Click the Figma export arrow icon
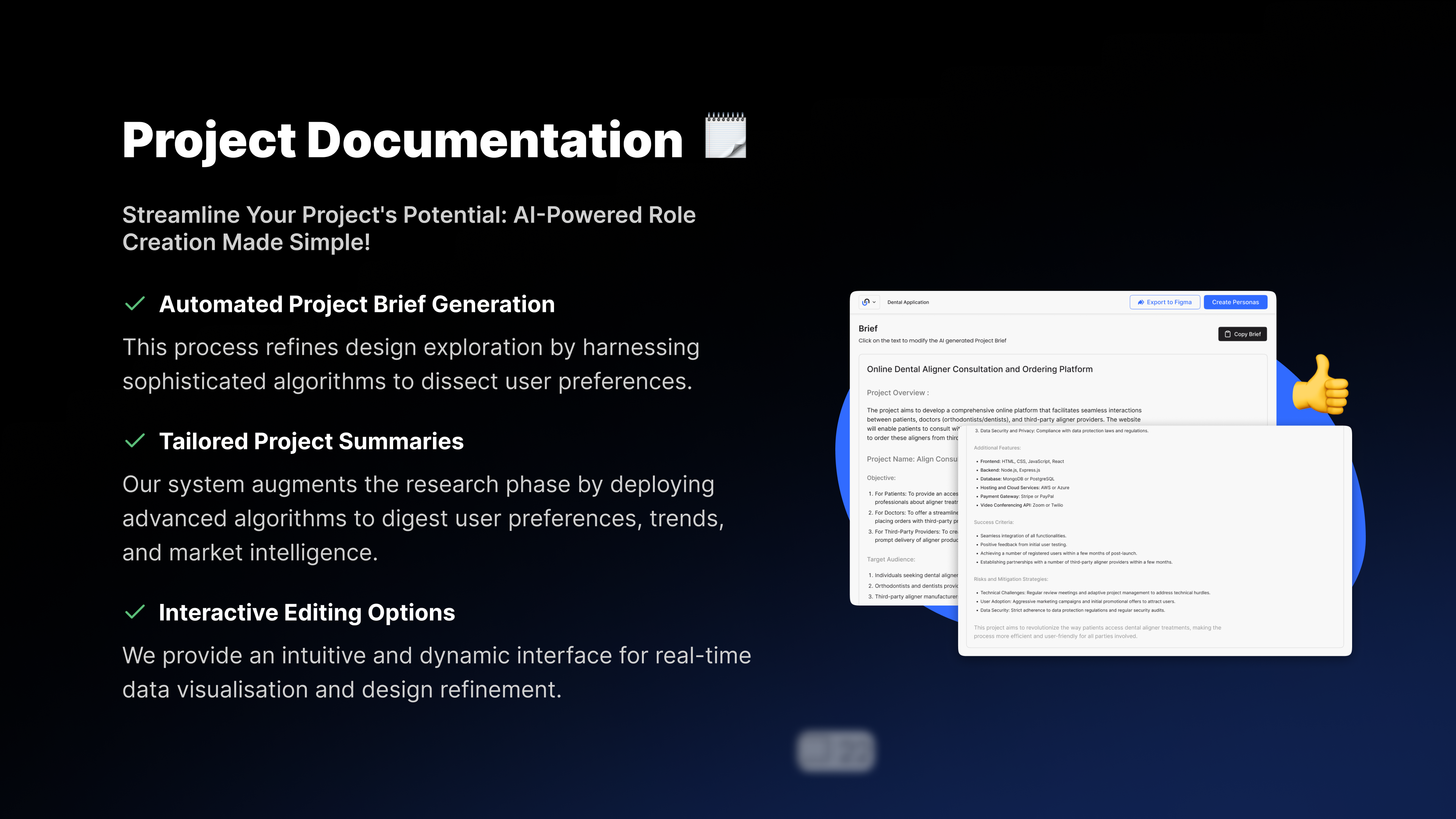 point(1141,302)
